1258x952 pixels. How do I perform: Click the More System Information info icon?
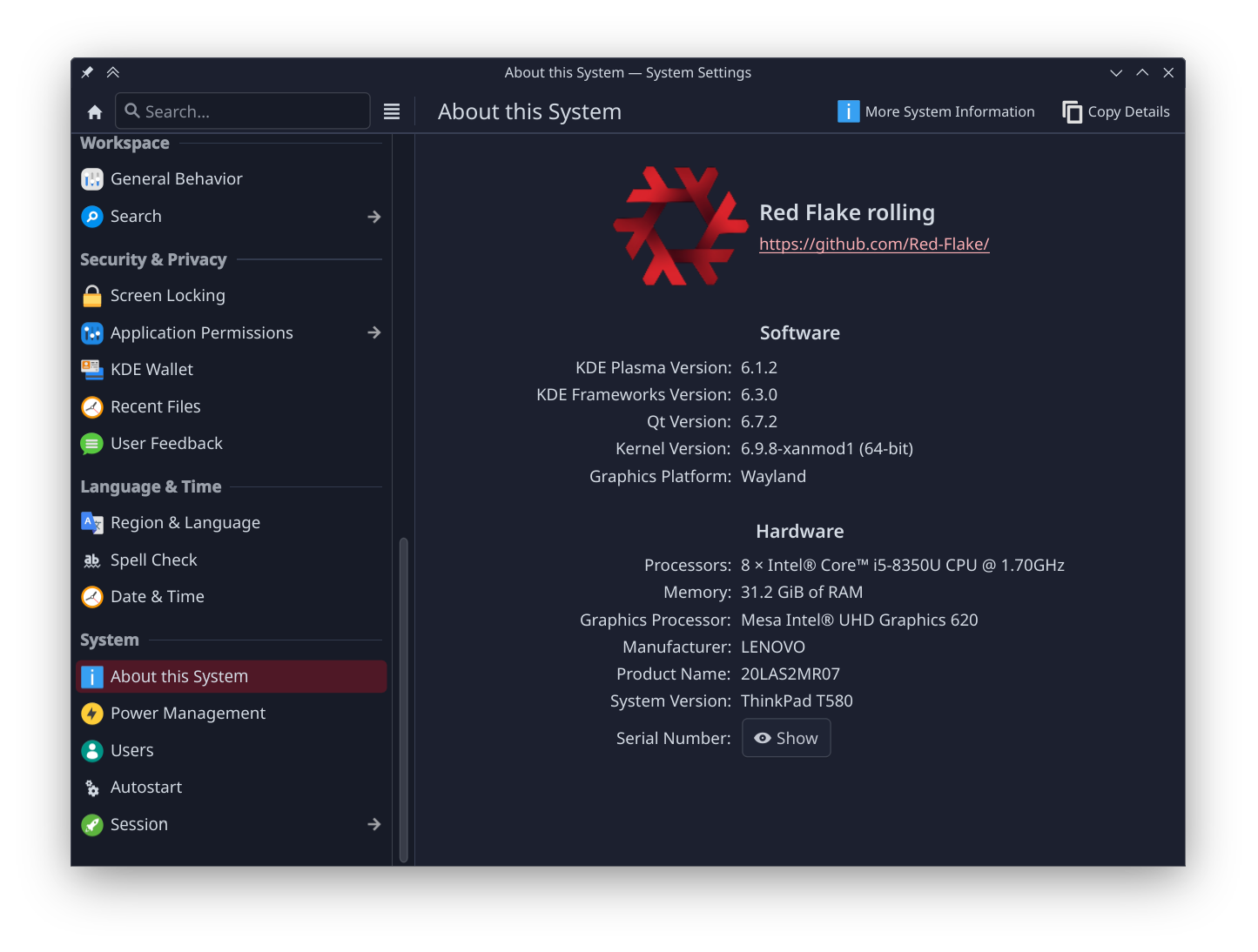[848, 111]
